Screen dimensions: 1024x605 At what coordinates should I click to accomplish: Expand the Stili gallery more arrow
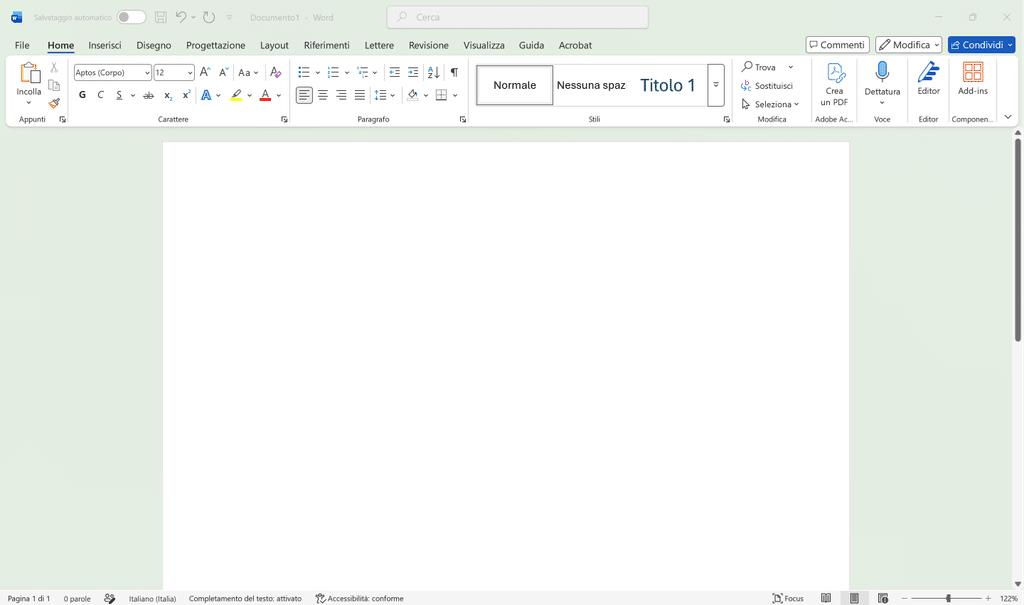716,85
